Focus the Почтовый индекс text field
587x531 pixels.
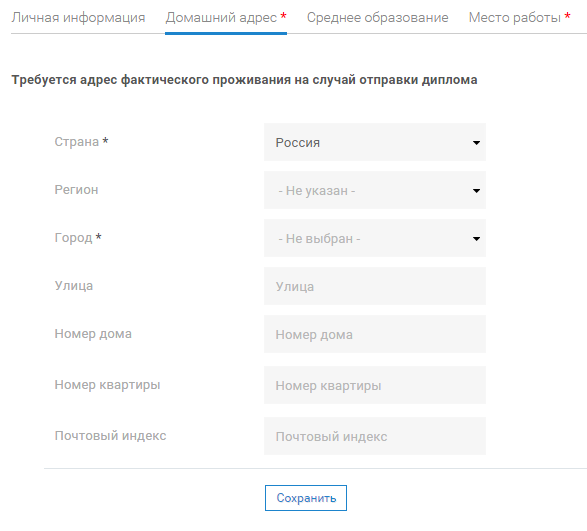pos(375,436)
